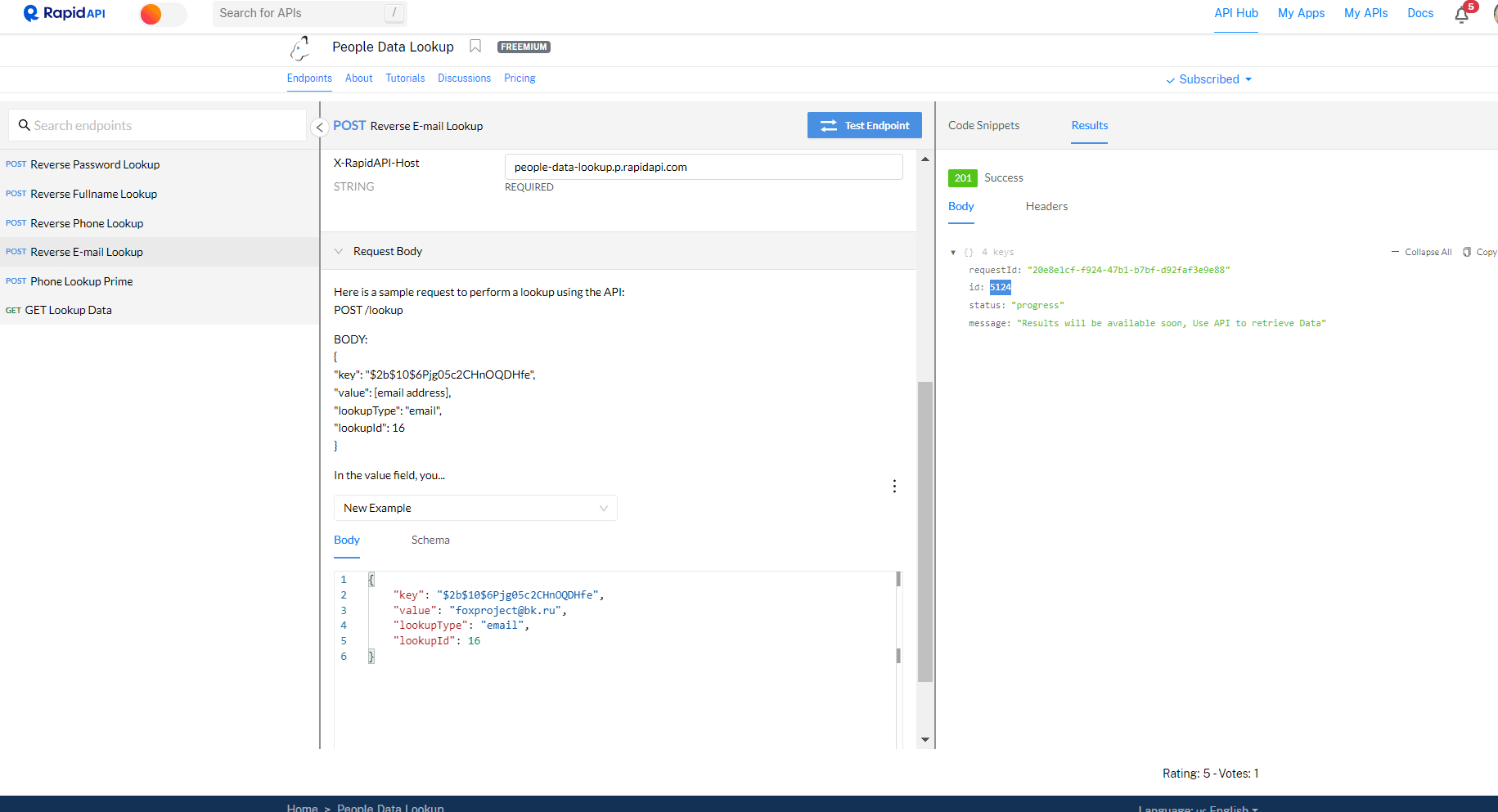Collapse the Request Body section

click(x=339, y=251)
